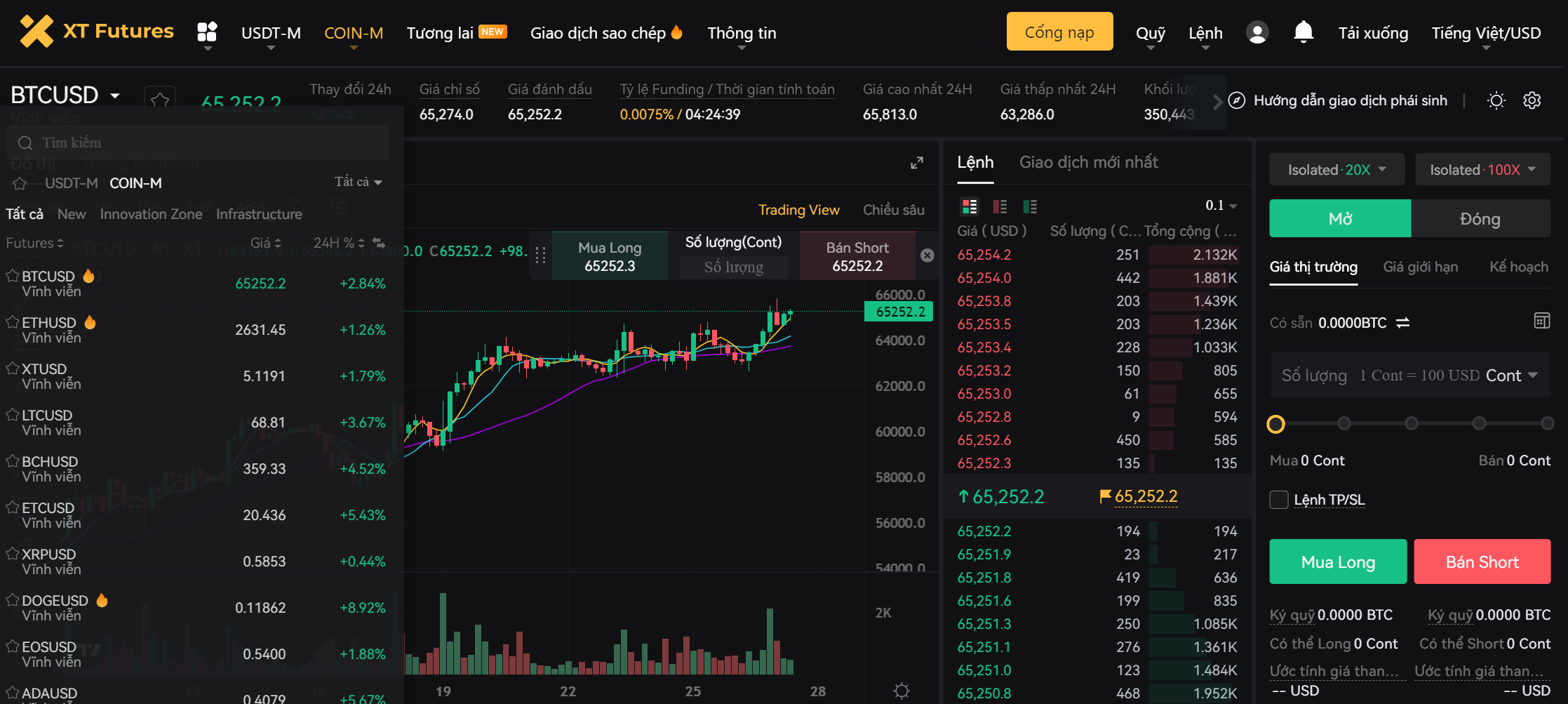Open trading settings gear icon
Screen dimensions: 1568x704
click(1532, 100)
